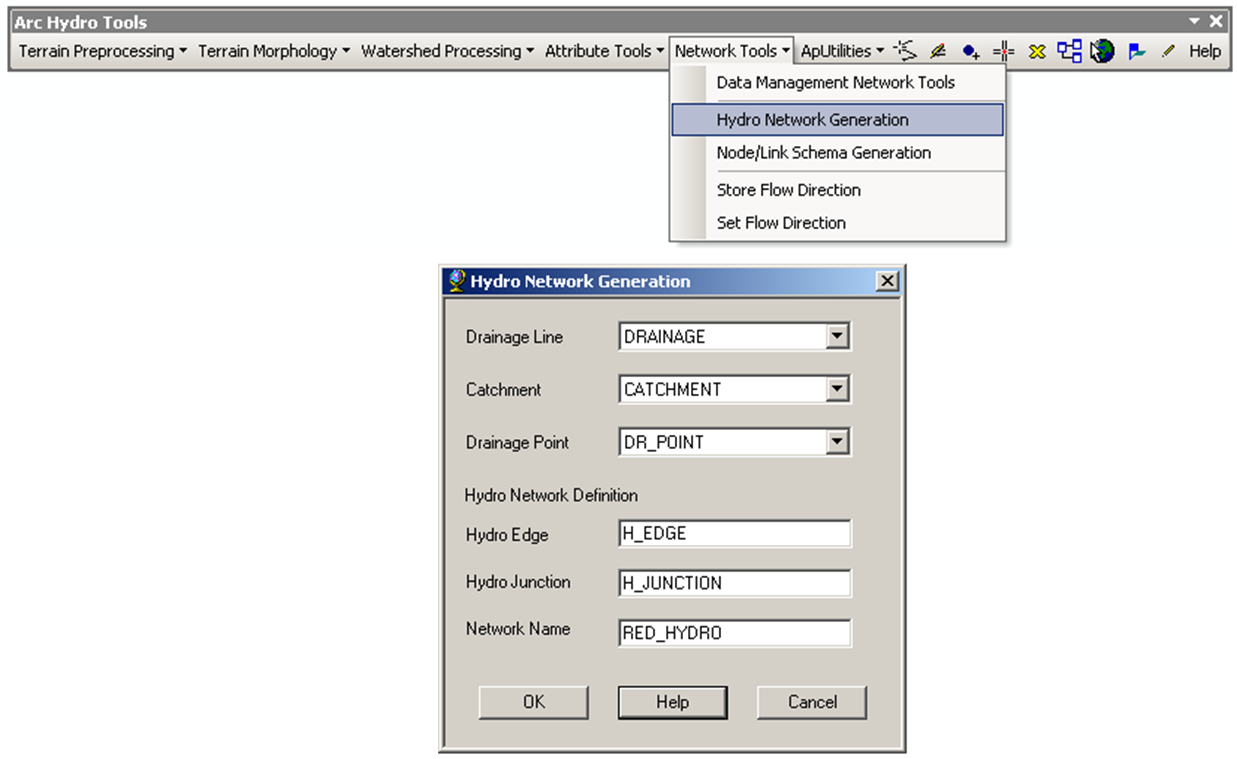Viewport: 1237px width, 759px height.
Task: Select the yellow pencil icon
Action: coord(1167,51)
